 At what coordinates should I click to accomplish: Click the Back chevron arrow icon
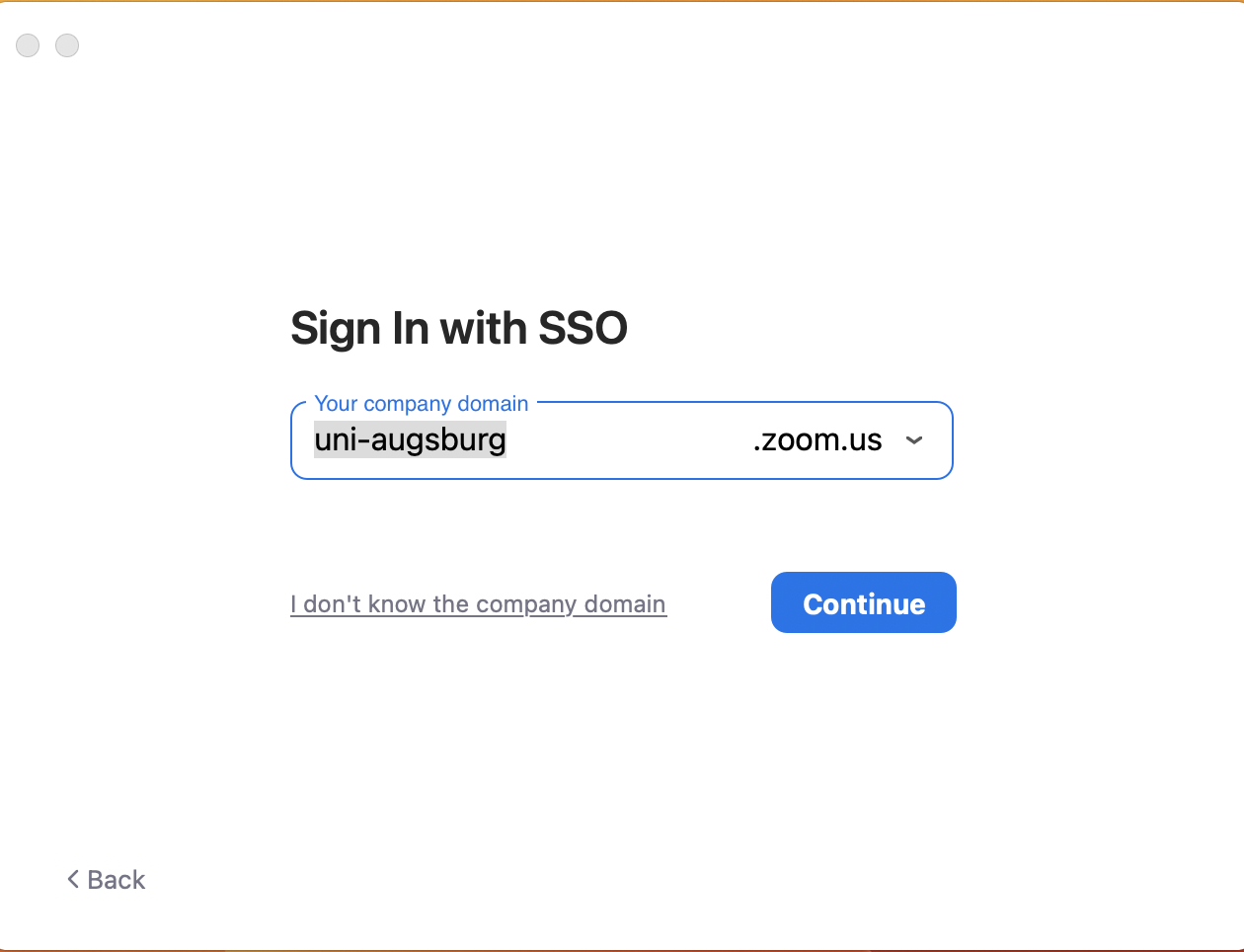click(x=73, y=879)
